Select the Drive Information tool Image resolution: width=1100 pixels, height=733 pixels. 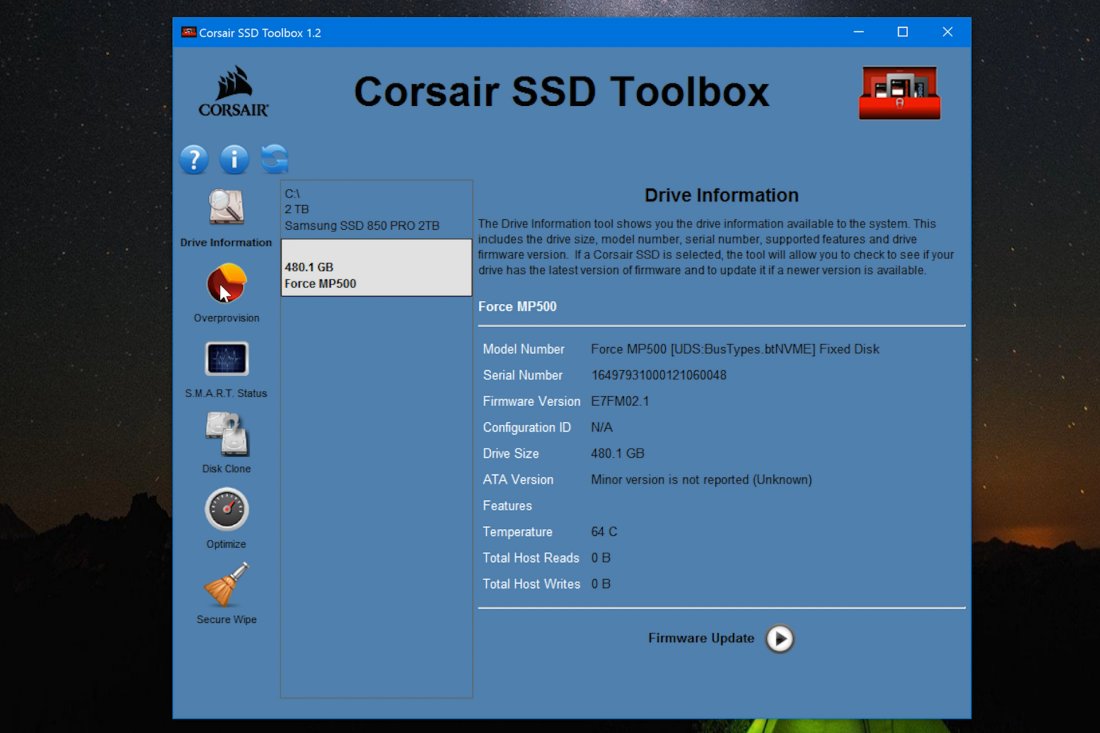[x=226, y=209]
